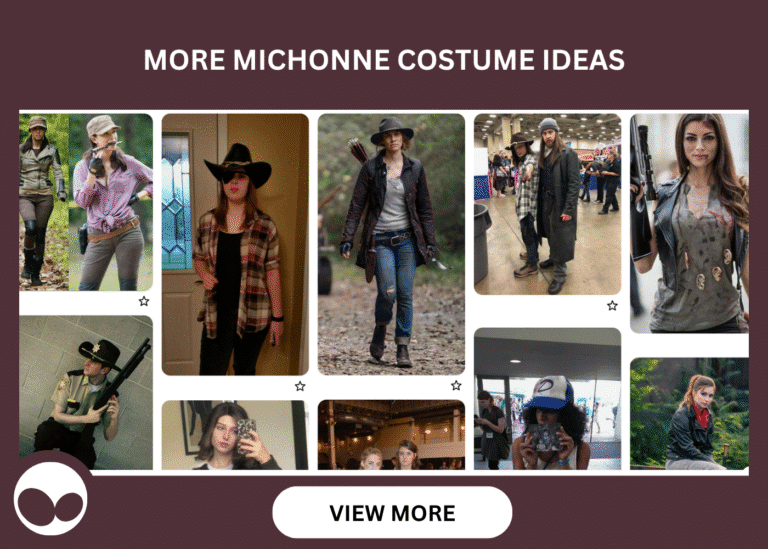Screen dimensions: 768x549
Task: Click the star under woman walking photo
Action: click(456, 385)
